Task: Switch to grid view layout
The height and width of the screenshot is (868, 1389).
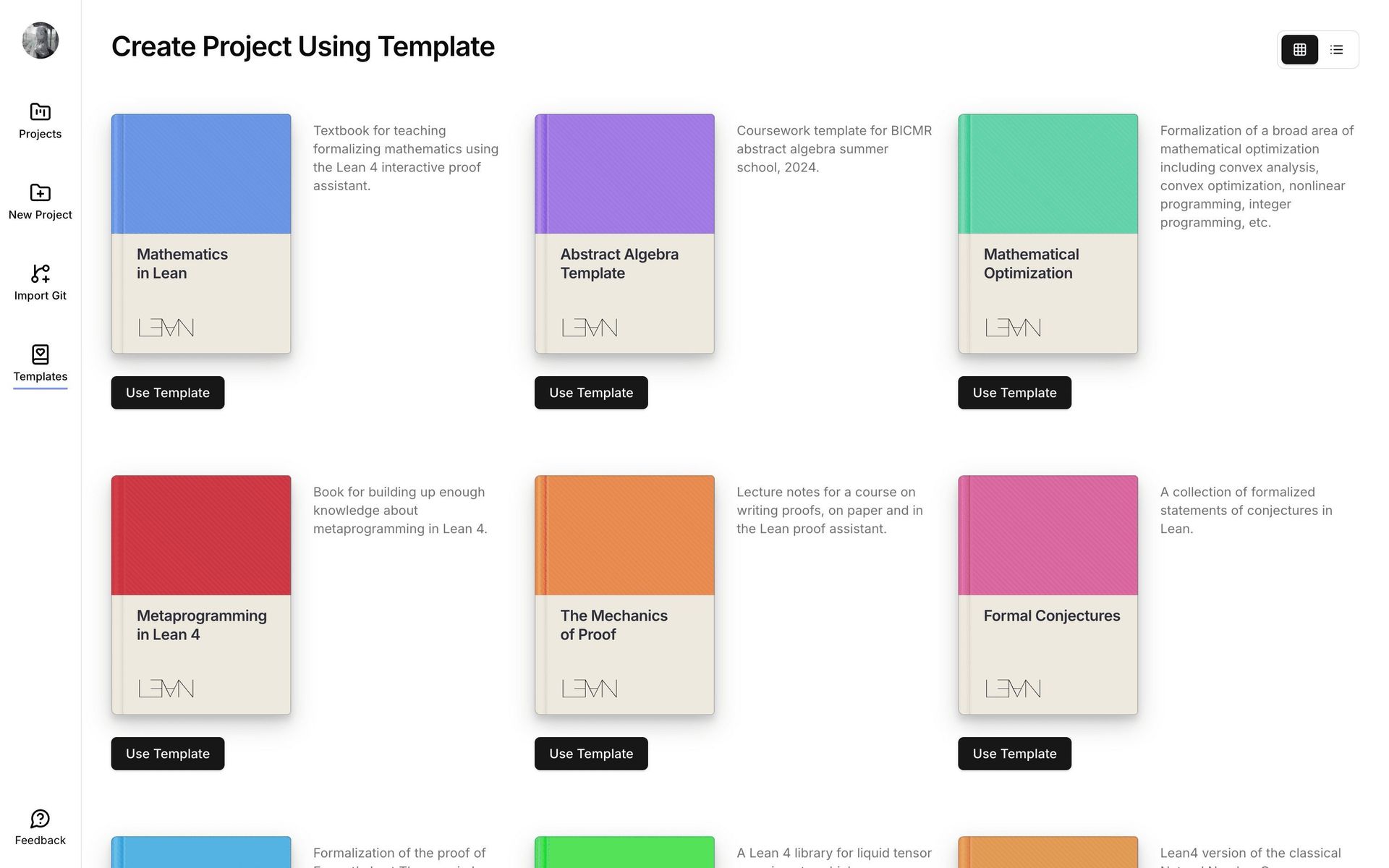Action: click(1299, 50)
